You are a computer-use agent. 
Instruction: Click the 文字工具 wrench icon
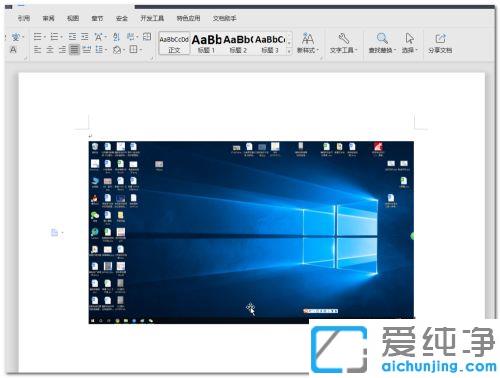pos(343,38)
